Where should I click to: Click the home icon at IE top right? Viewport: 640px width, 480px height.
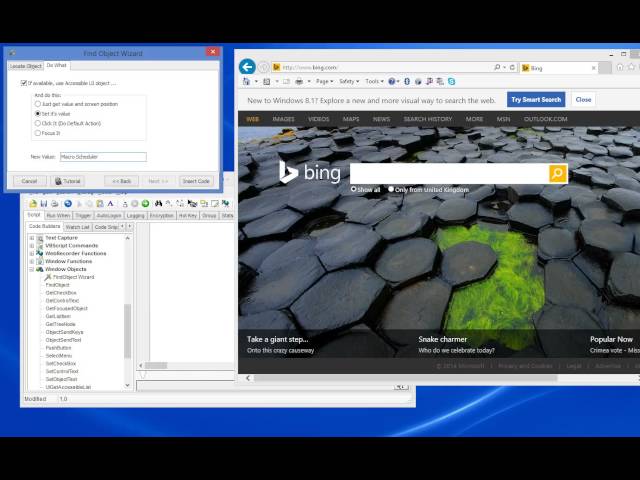(620, 67)
